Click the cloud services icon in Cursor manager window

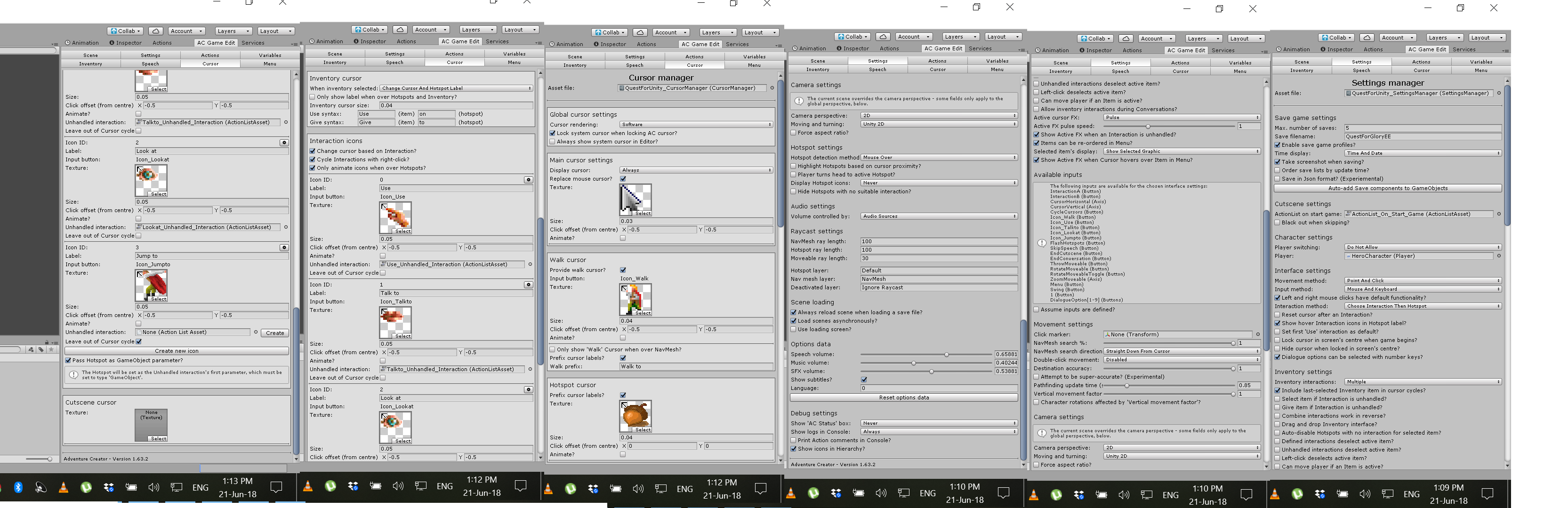tap(640, 32)
